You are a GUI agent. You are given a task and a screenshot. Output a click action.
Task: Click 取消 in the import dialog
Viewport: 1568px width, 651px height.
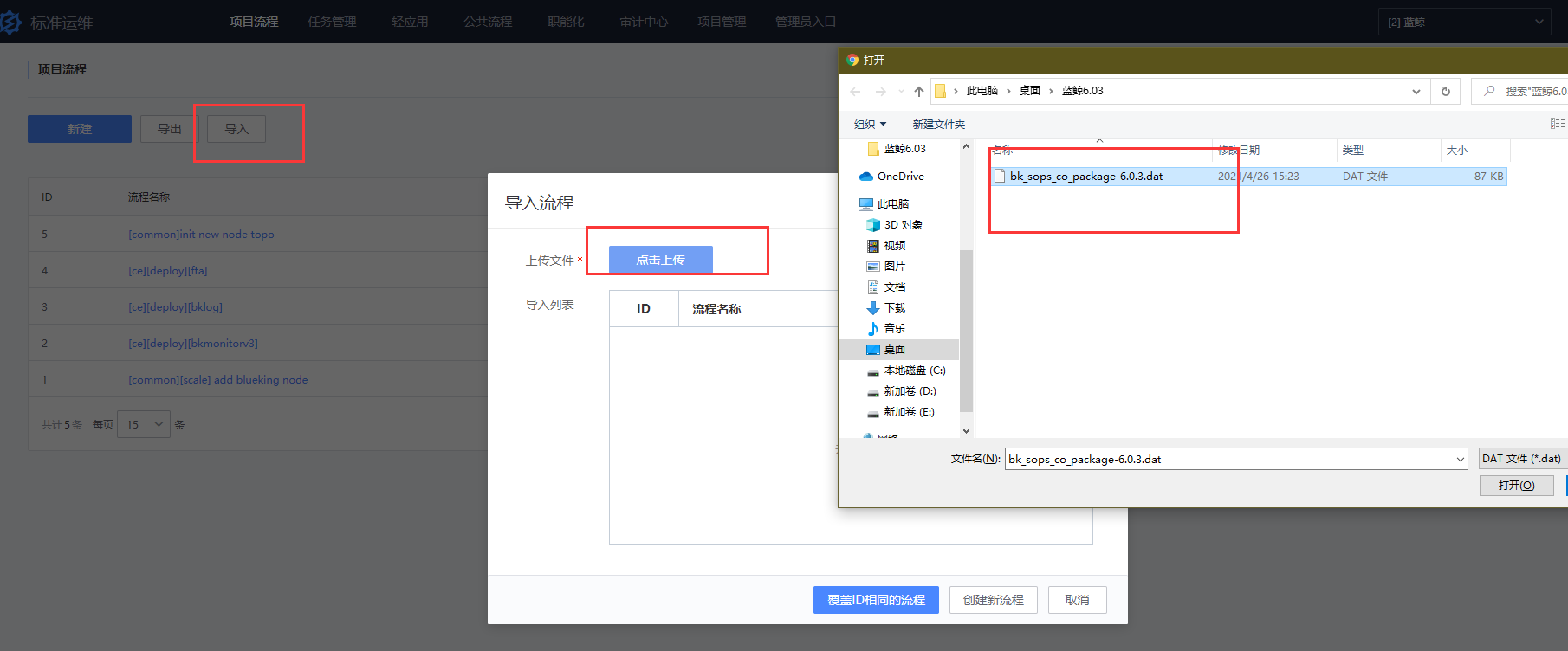point(1078,600)
